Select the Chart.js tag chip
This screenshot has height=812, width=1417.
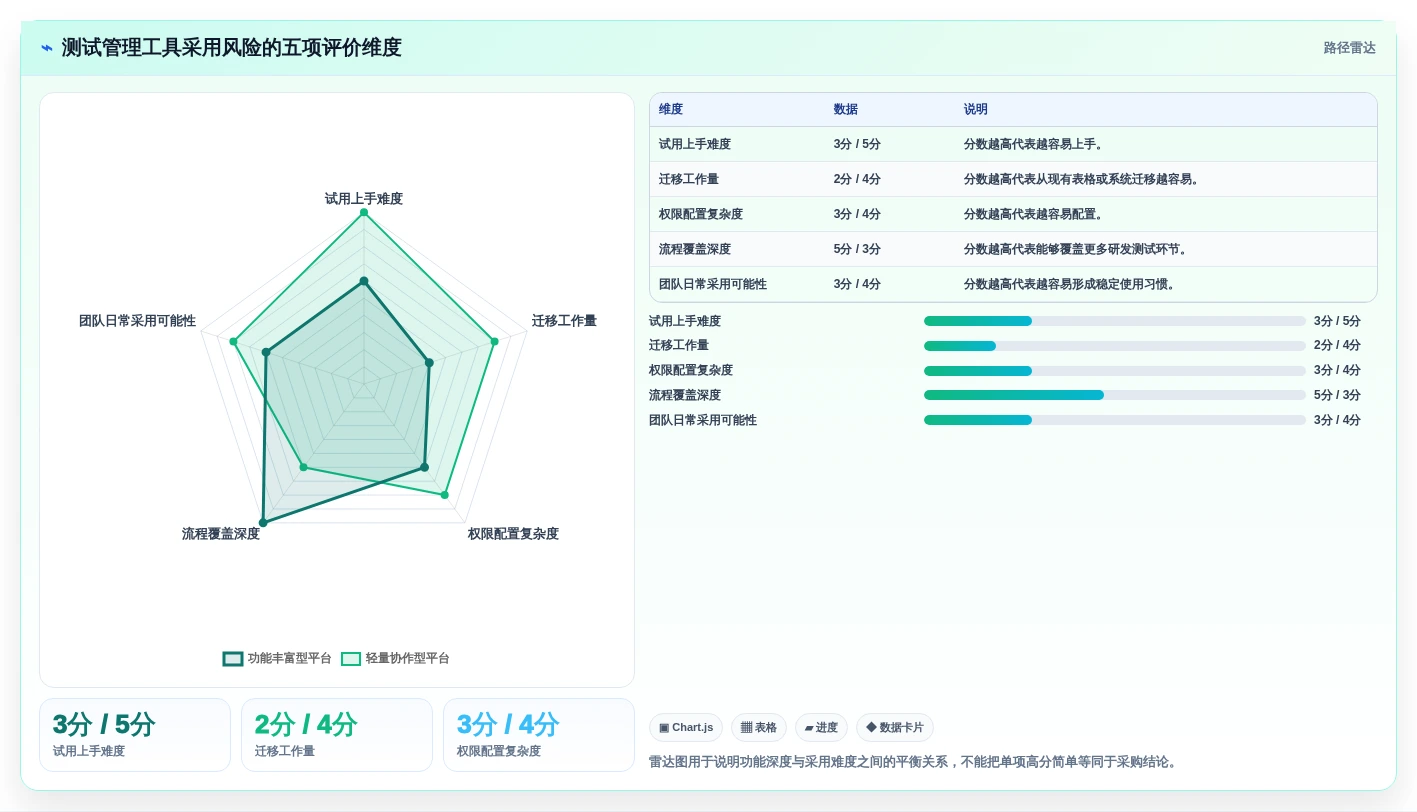click(686, 727)
